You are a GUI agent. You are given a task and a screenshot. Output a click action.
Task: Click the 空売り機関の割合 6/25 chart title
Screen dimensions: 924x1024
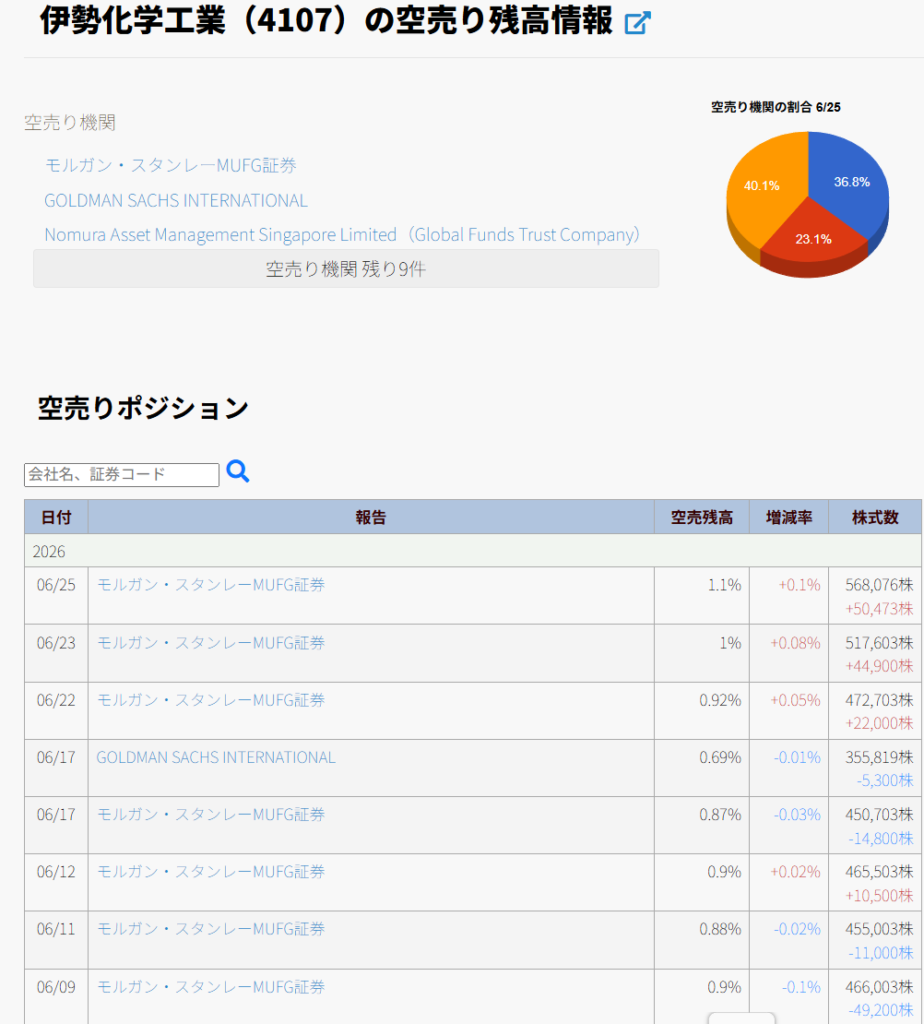coord(776,107)
